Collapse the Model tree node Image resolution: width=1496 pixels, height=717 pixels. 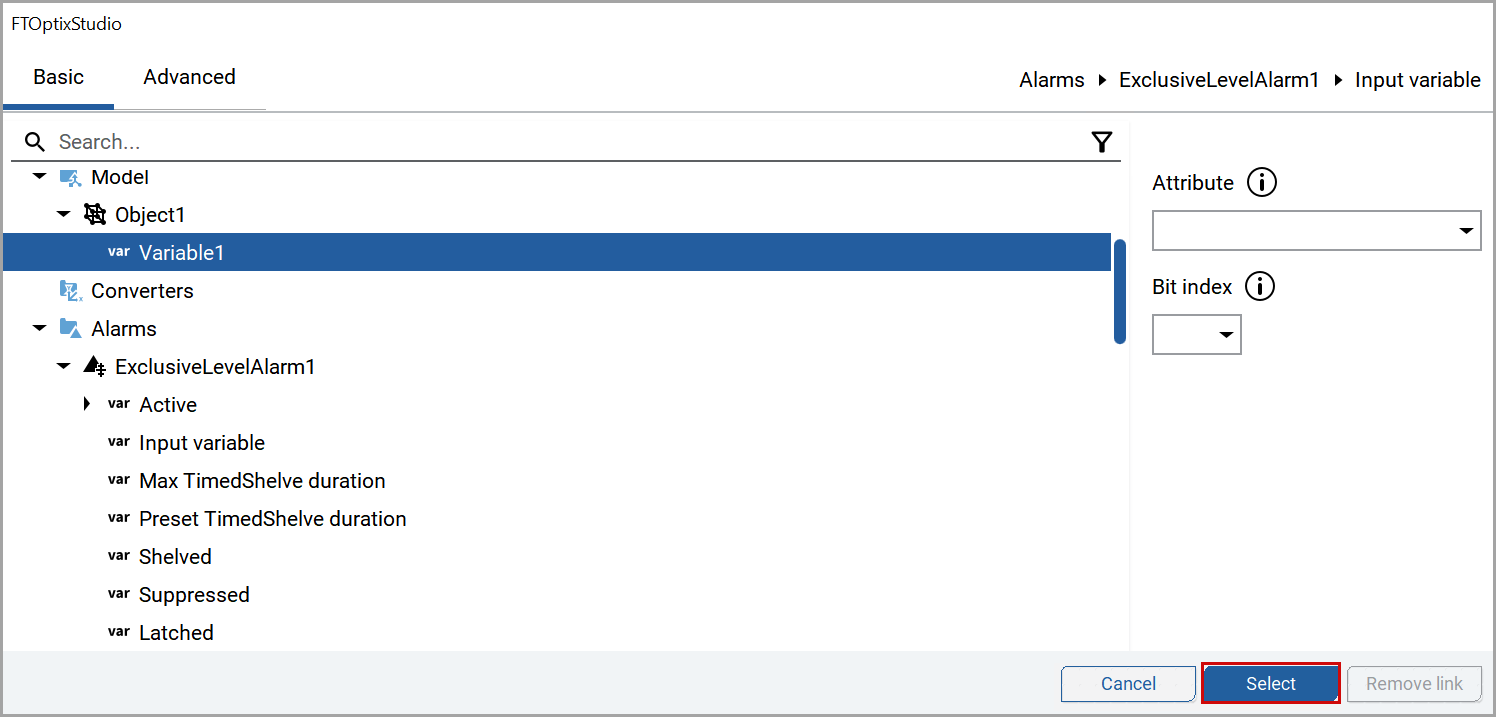[39, 177]
